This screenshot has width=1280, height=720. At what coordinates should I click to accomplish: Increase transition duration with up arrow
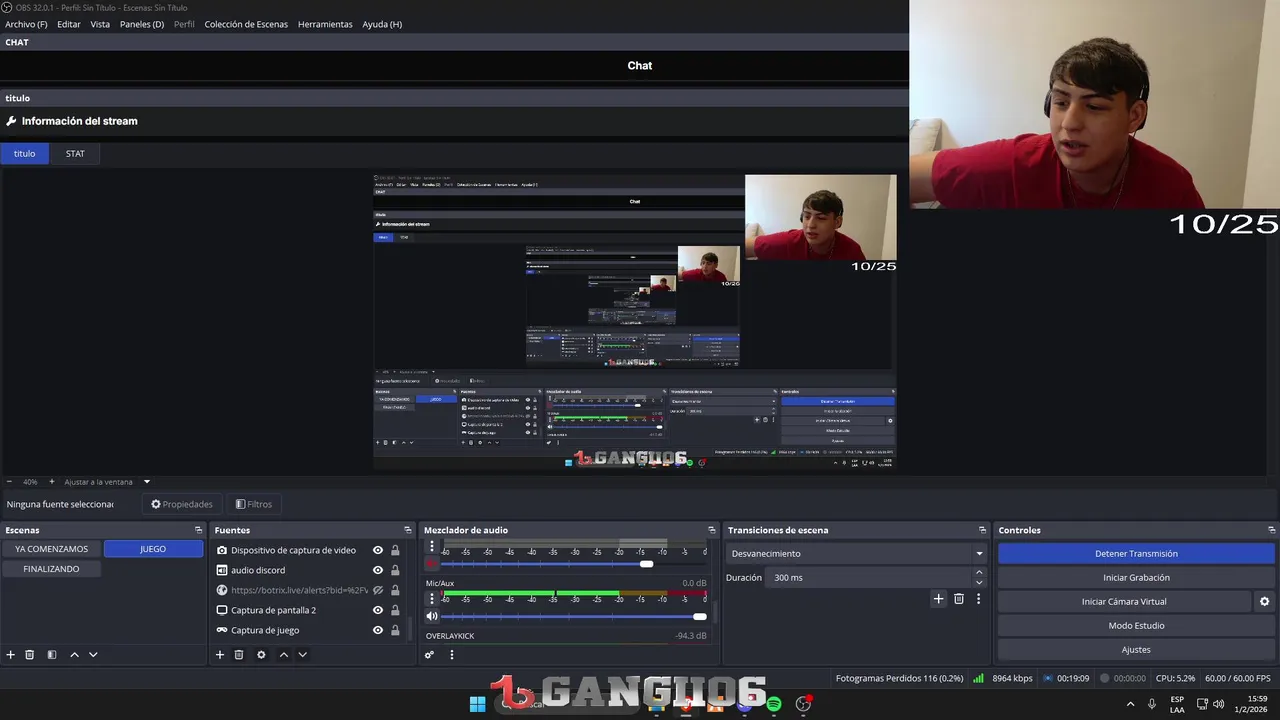click(979, 572)
